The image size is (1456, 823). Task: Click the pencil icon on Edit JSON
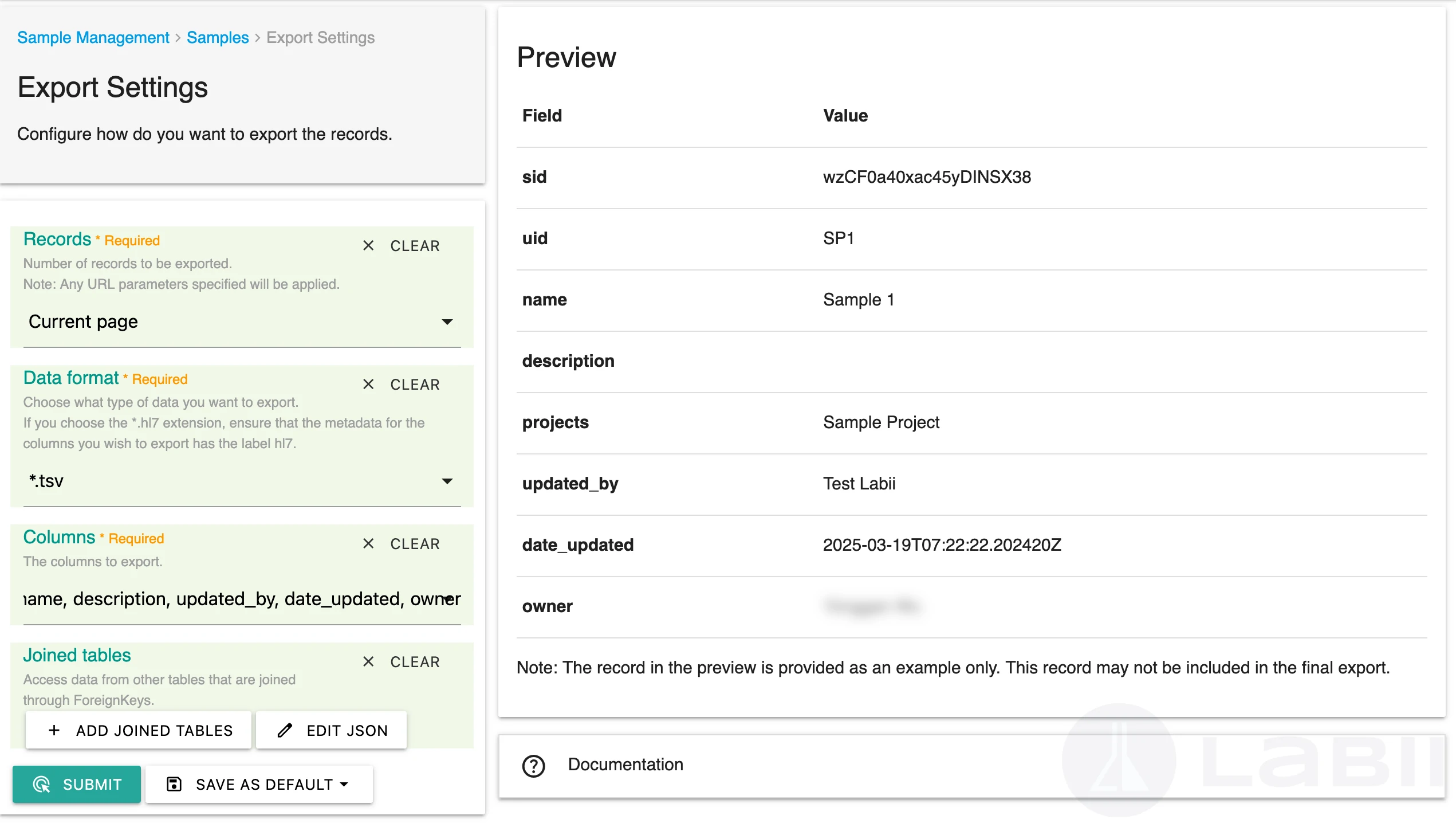(x=285, y=730)
